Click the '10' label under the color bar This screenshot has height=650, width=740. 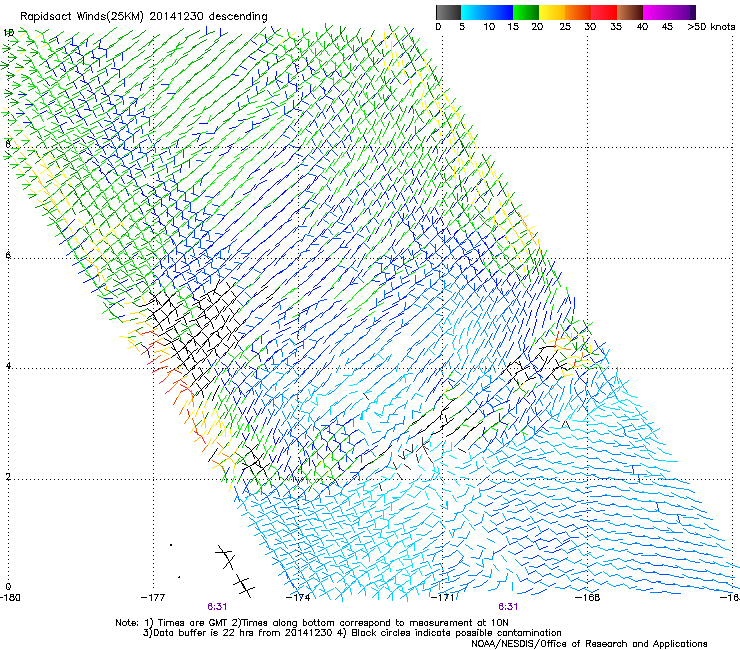coord(489,26)
